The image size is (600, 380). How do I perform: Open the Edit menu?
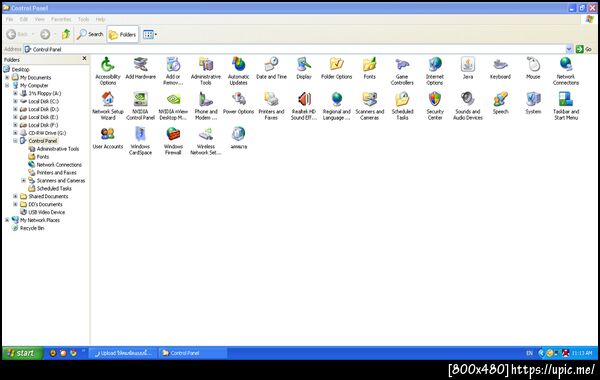[x=24, y=19]
